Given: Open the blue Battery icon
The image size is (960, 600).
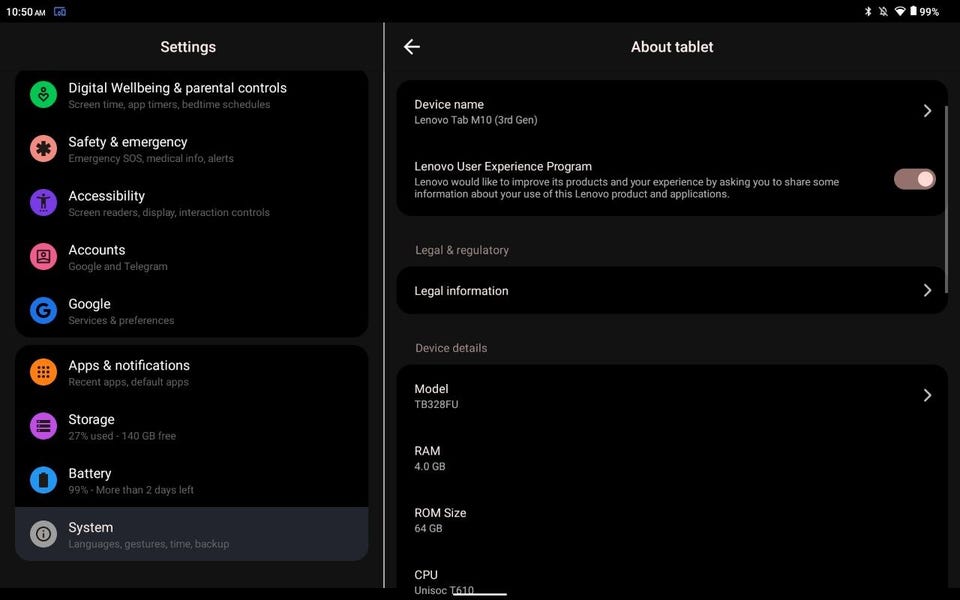Looking at the screenshot, I should click(43, 480).
